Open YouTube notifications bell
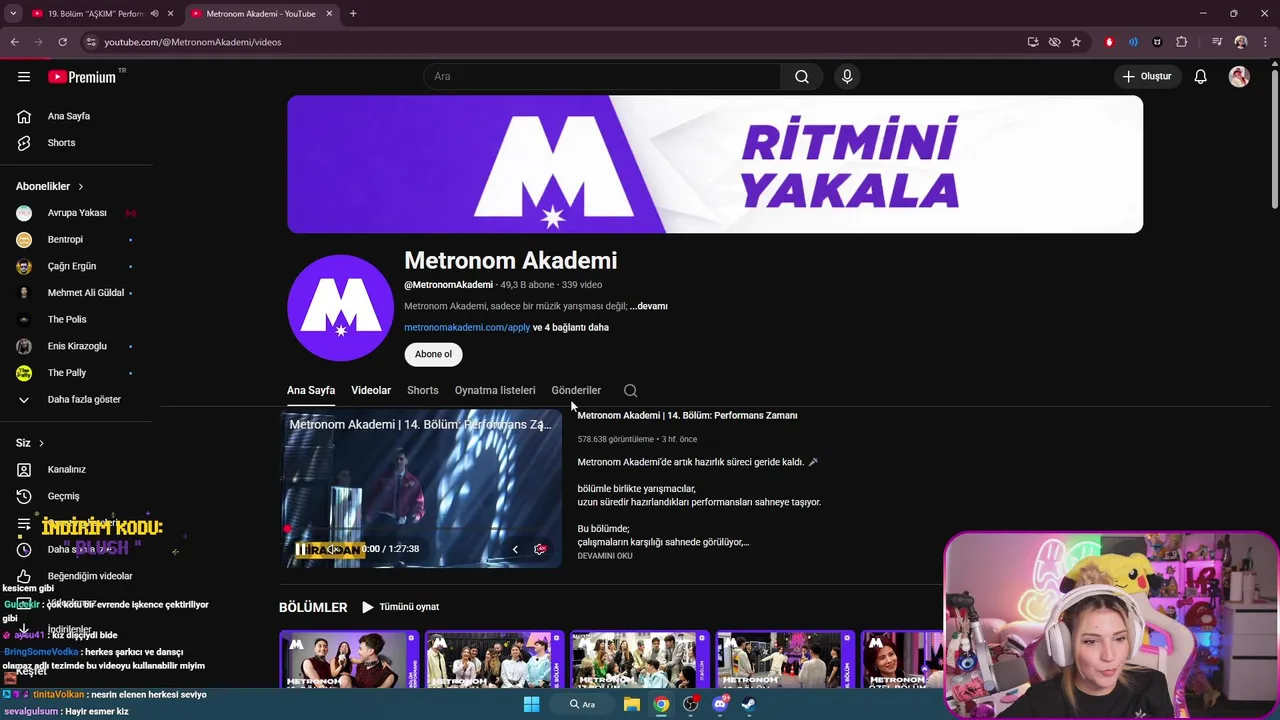 (x=1201, y=77)
